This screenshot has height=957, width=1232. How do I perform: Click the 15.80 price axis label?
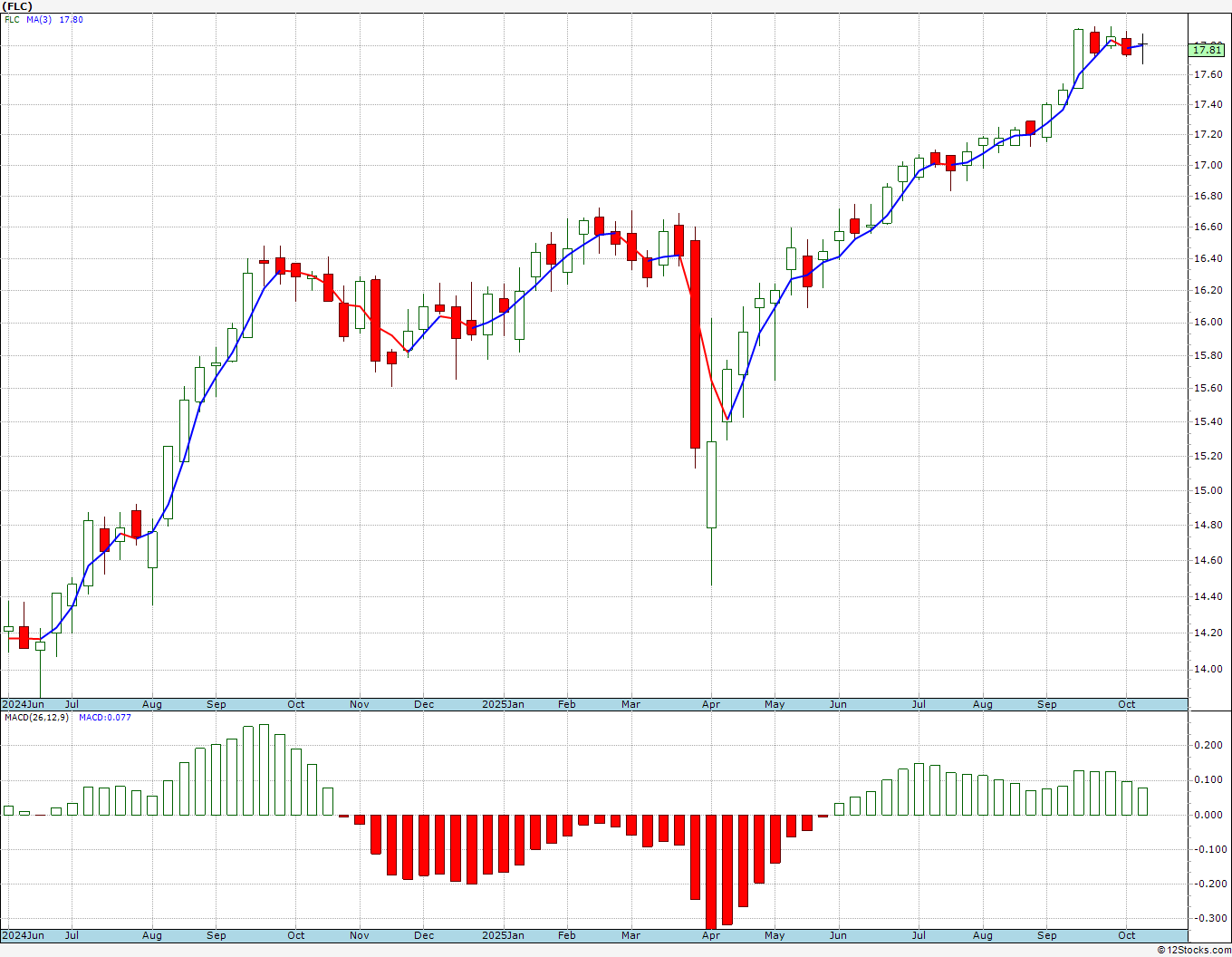tap(1208, 356)
